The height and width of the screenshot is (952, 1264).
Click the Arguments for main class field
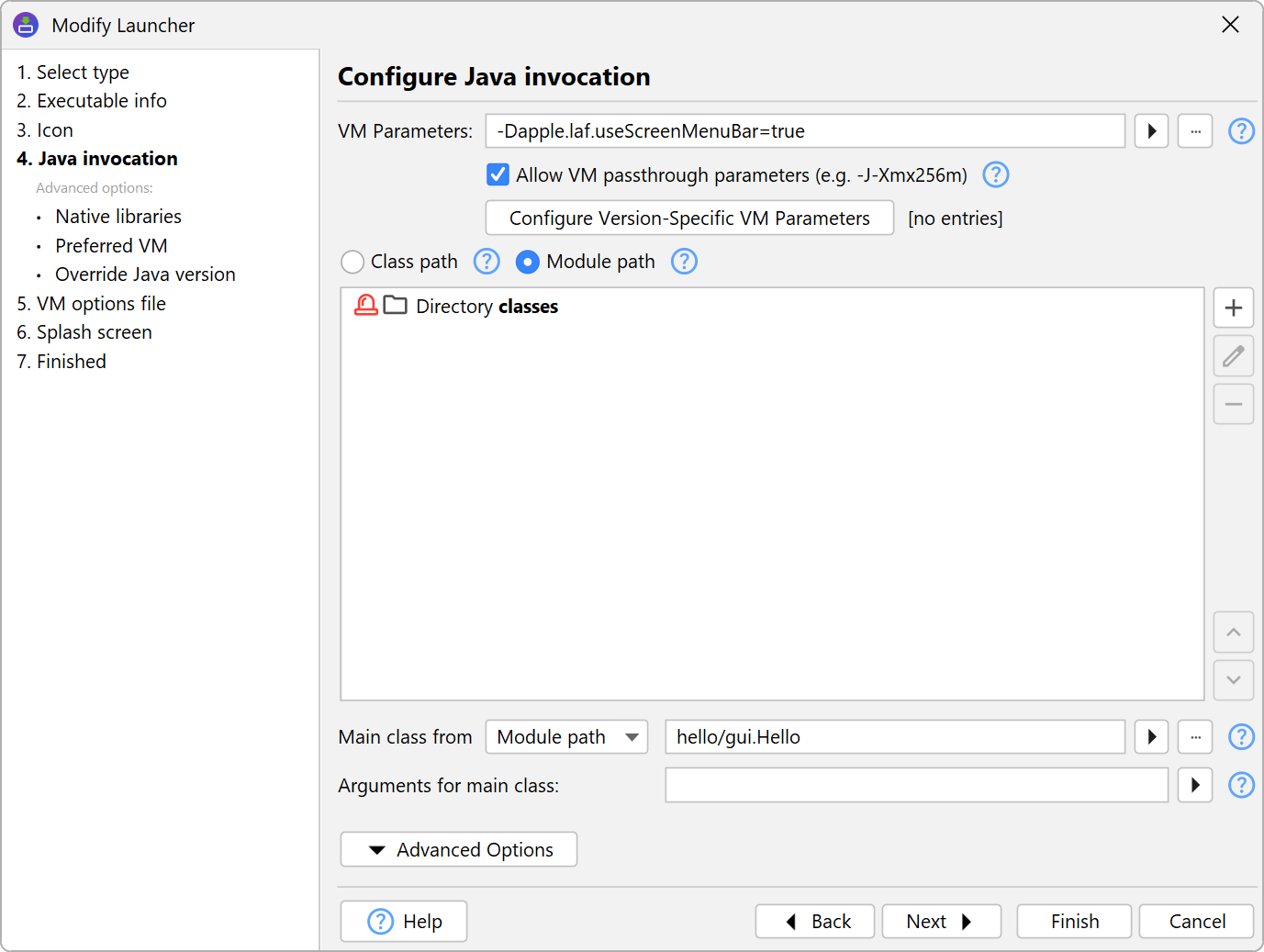[915, 786]
